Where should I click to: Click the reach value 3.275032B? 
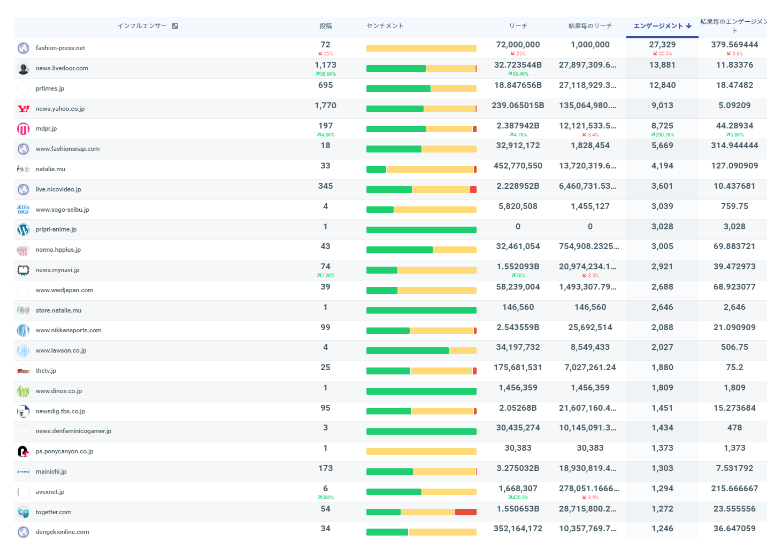518,469
